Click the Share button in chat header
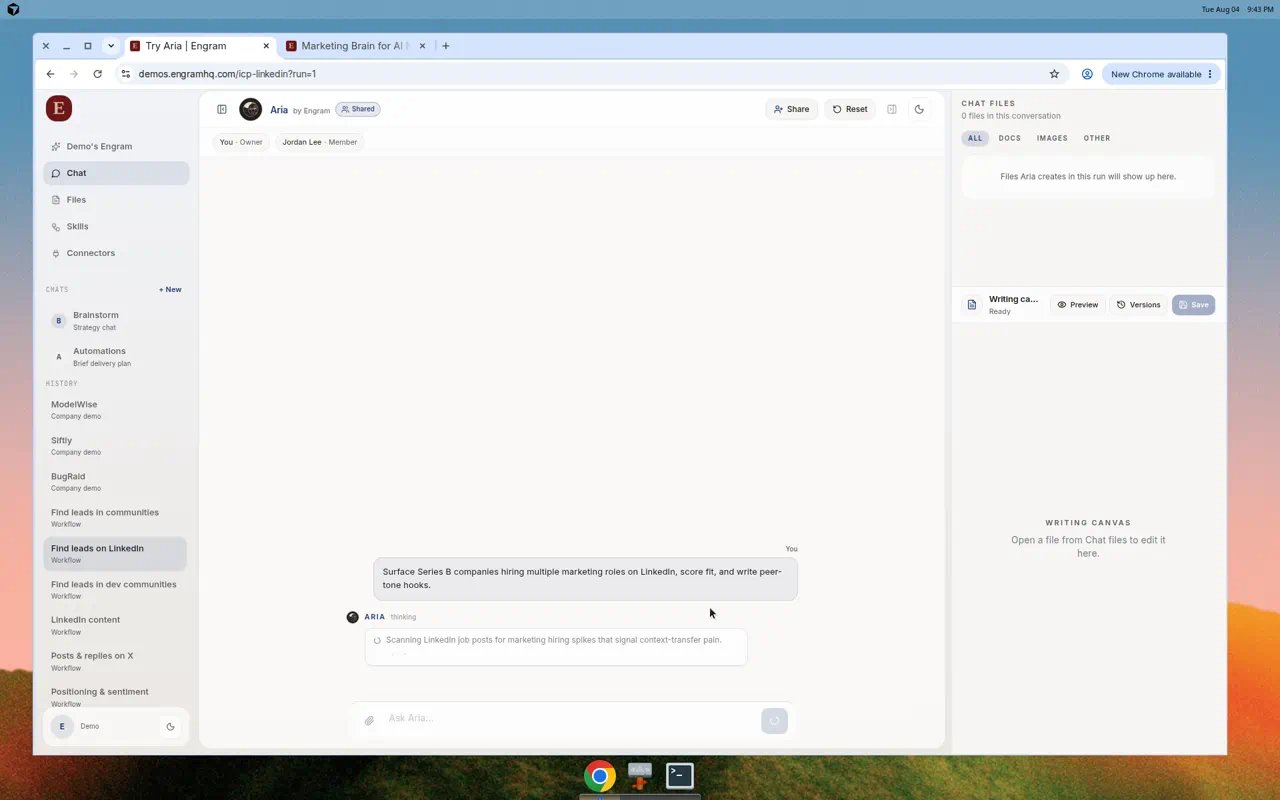Screen dimensions: 1280x800 pyautogui.click(x=792, y=109)
